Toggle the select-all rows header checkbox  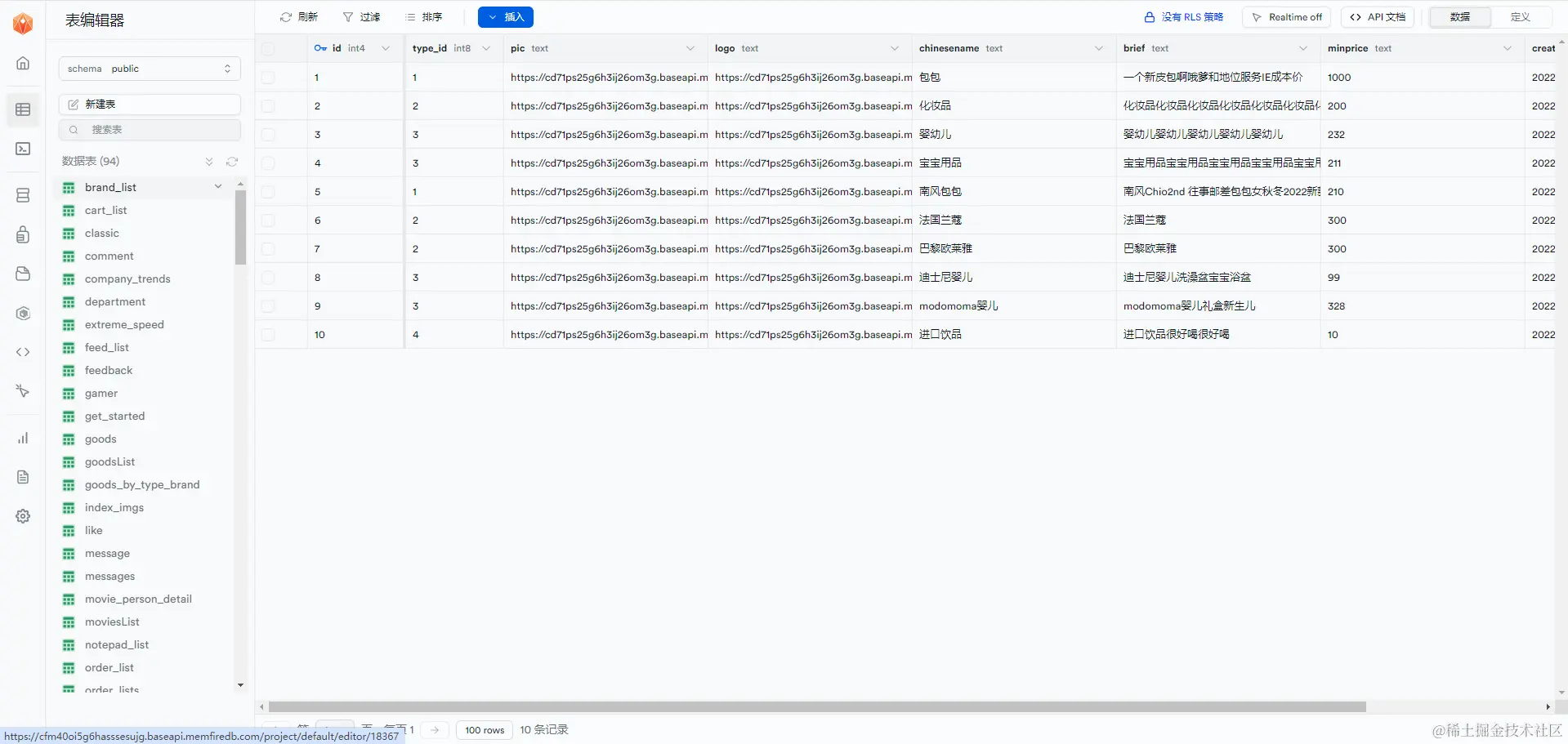(268, 49)
